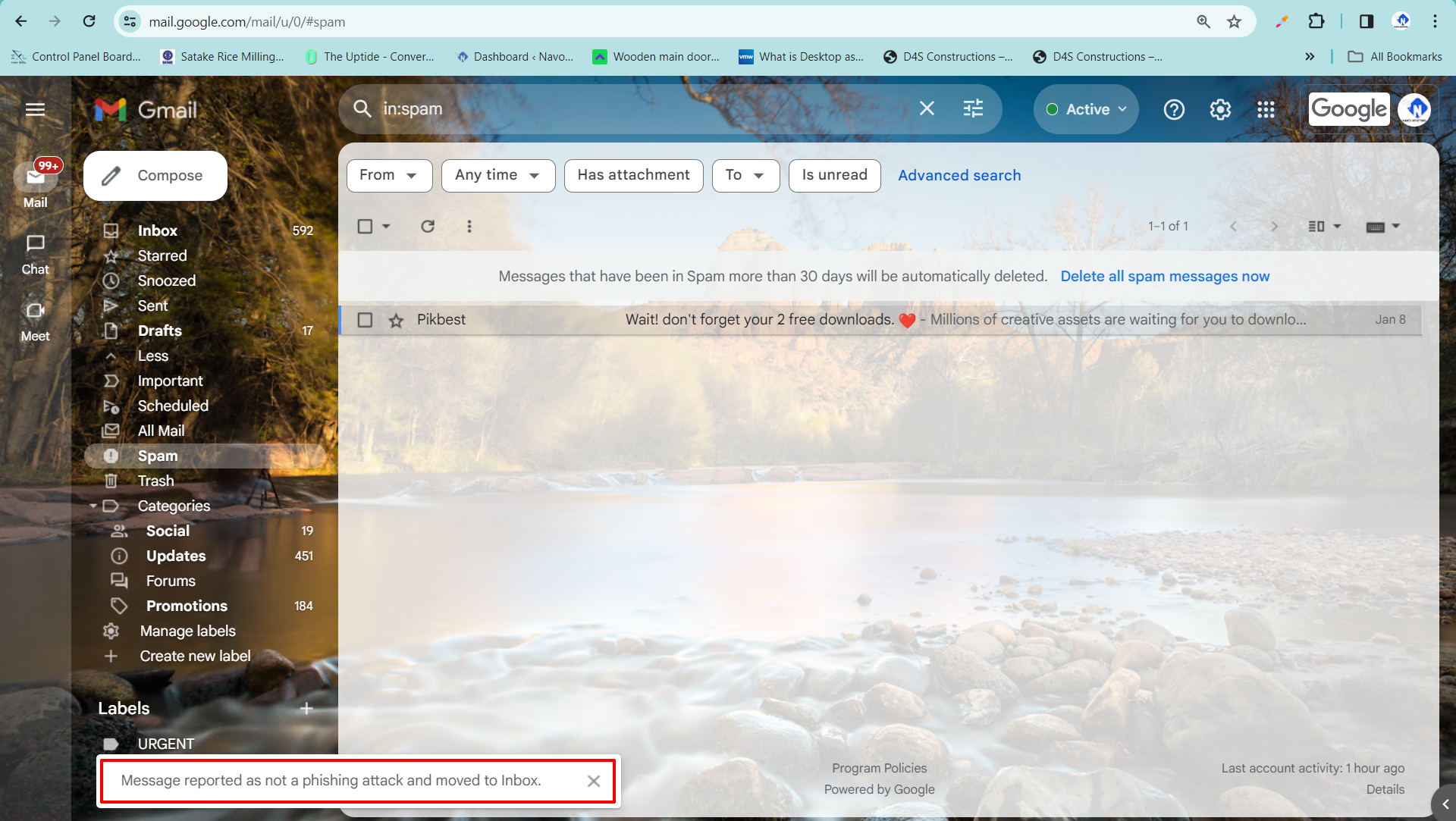
Task: Toggle the main menu hamburger icon
Action: pyautogui.click(x=36, y=110)
